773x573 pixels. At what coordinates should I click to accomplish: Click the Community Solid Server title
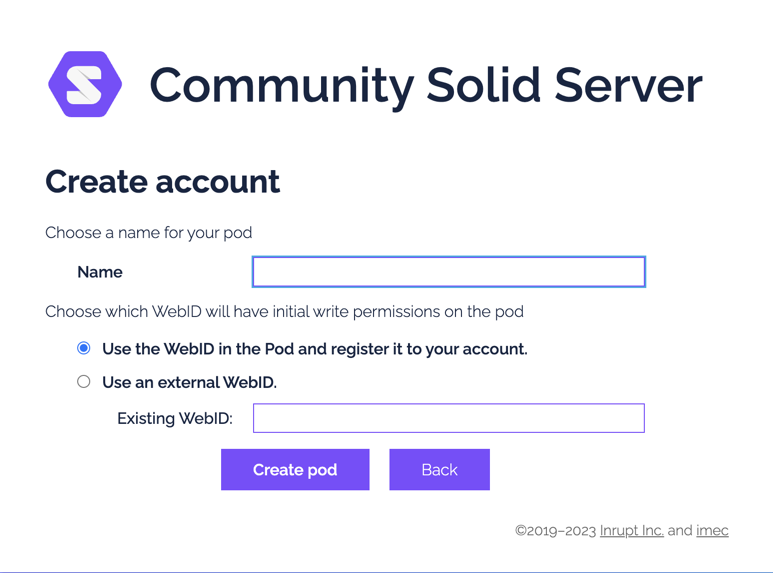tap(426, 86)
